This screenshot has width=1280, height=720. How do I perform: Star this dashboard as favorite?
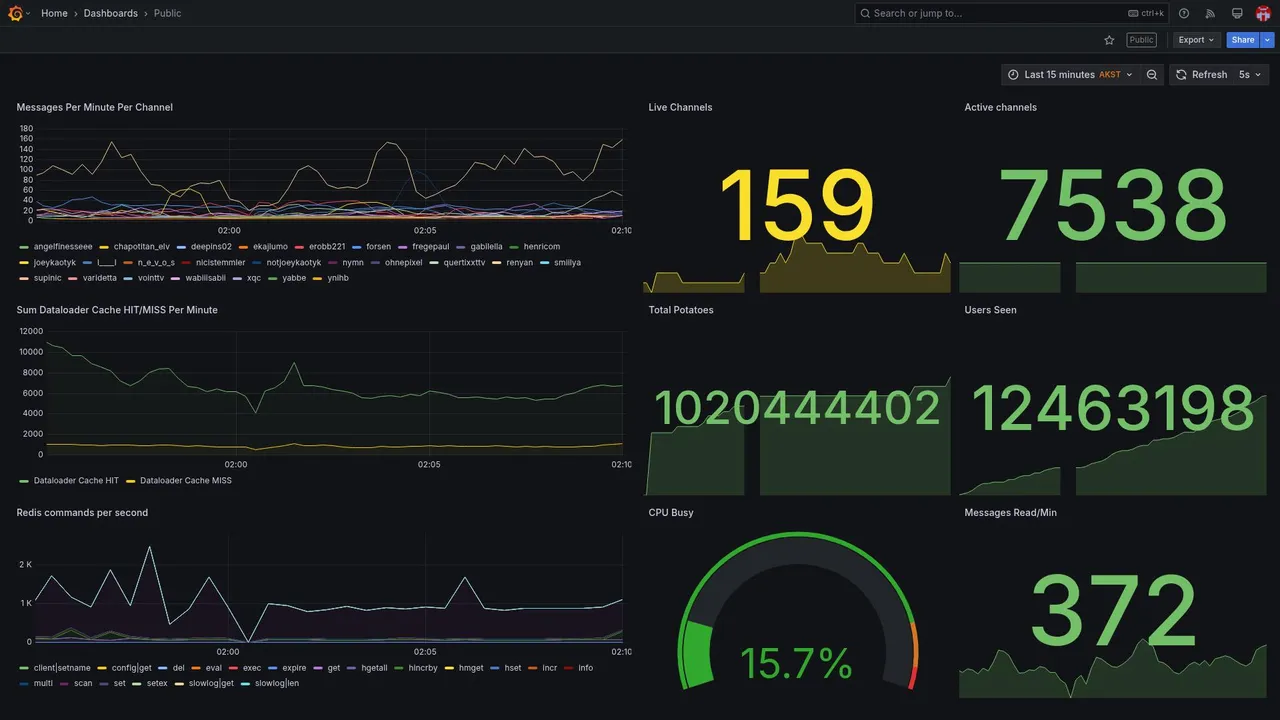click(x=1109, y=40)
